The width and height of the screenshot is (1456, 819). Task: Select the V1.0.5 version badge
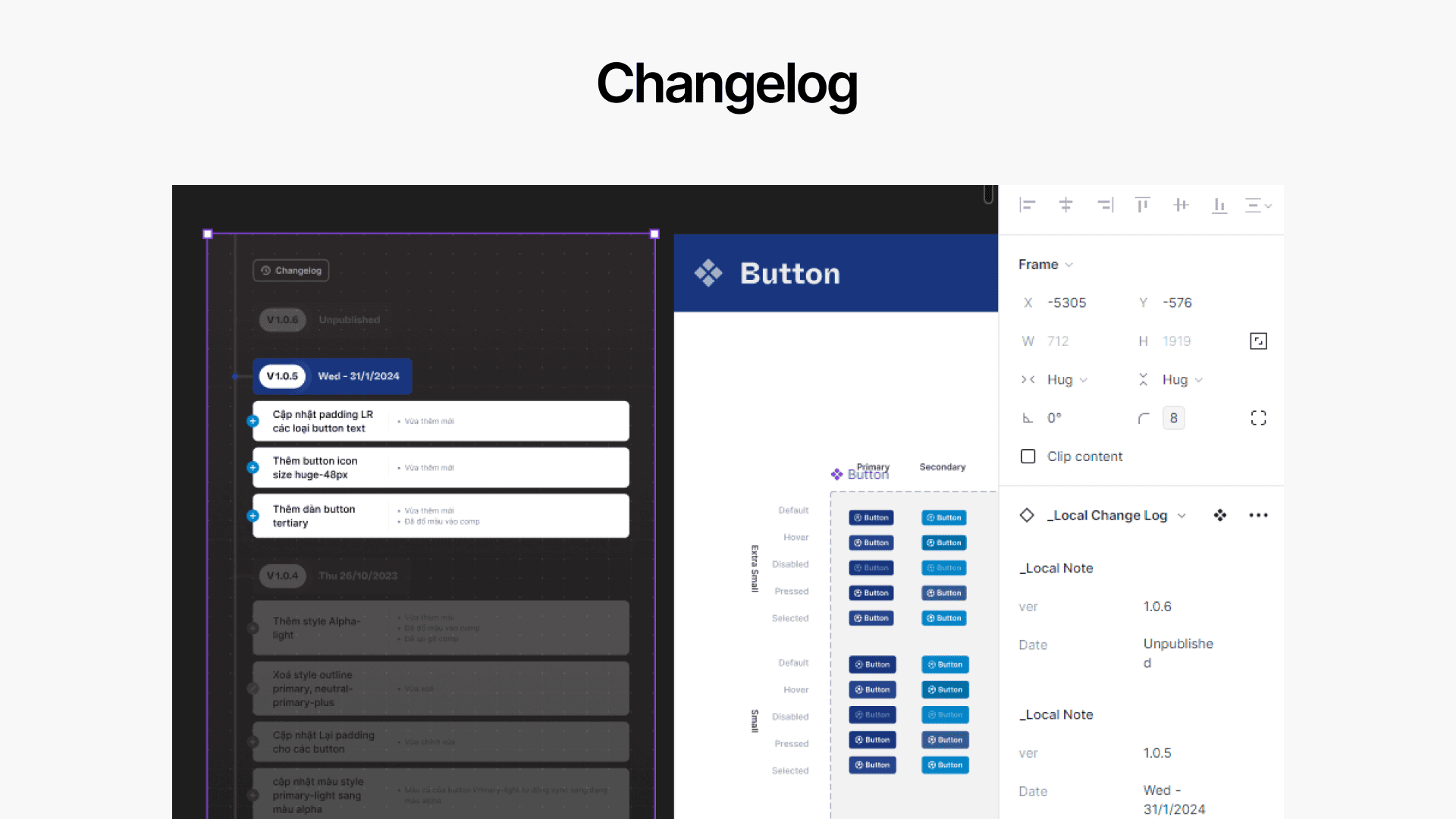point(282,376)
